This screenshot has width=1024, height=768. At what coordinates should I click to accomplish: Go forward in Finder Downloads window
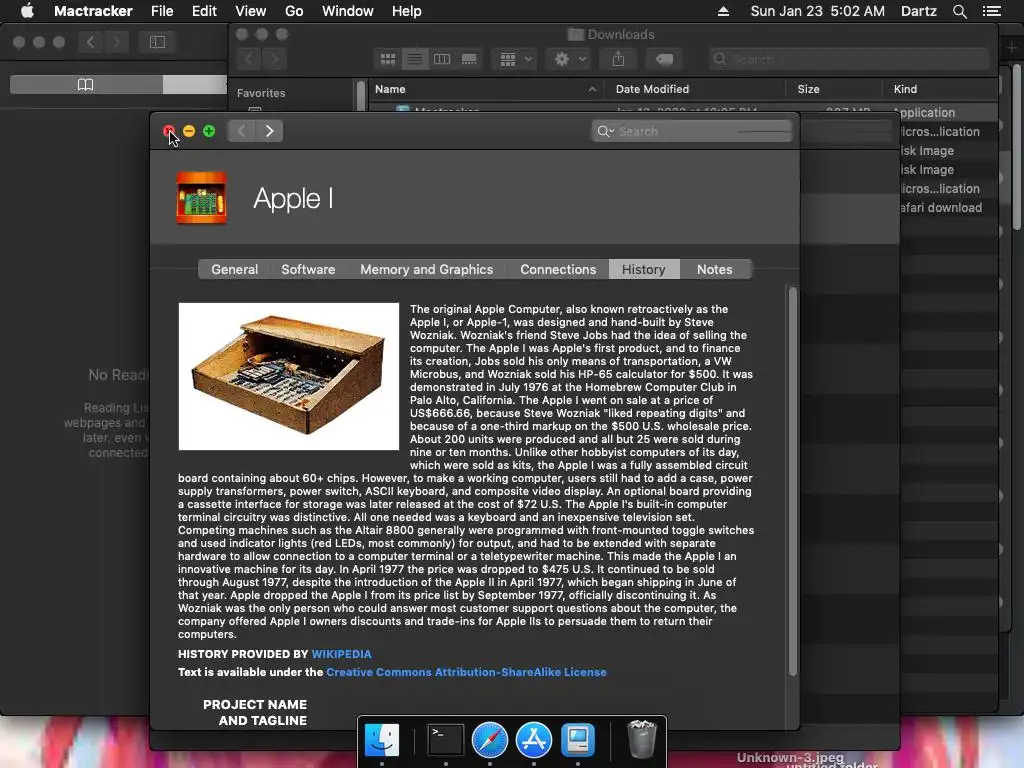pos(275,59)
